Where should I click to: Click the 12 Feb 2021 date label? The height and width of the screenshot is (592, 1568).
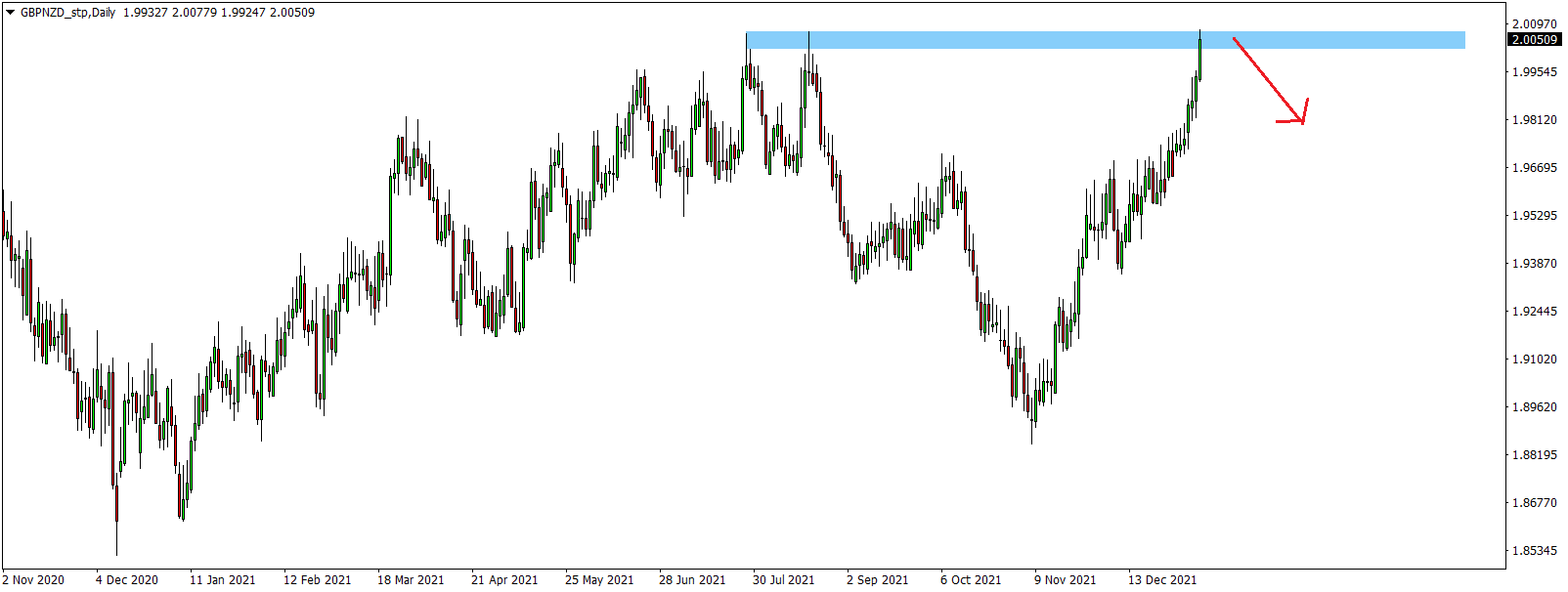click(x=317, y=579)
